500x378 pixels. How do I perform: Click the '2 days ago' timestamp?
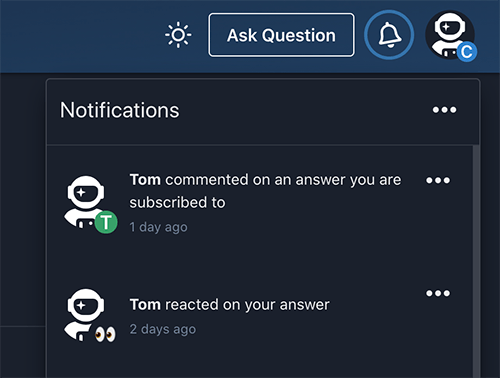point(163,329)
